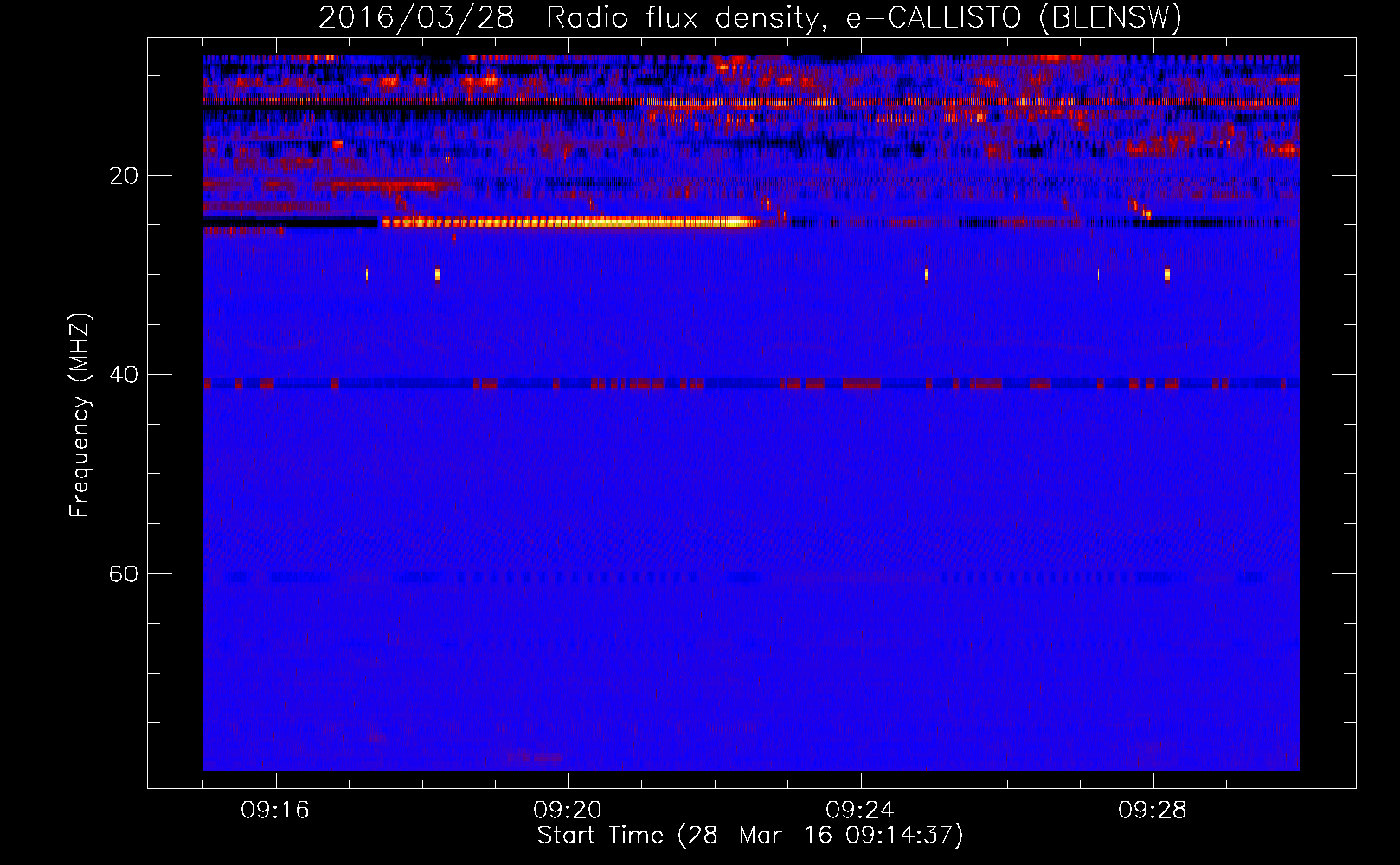Click the bright yellow burst band near 25 MHz
Screen dimensions: 1400x865
pos(571,222)
